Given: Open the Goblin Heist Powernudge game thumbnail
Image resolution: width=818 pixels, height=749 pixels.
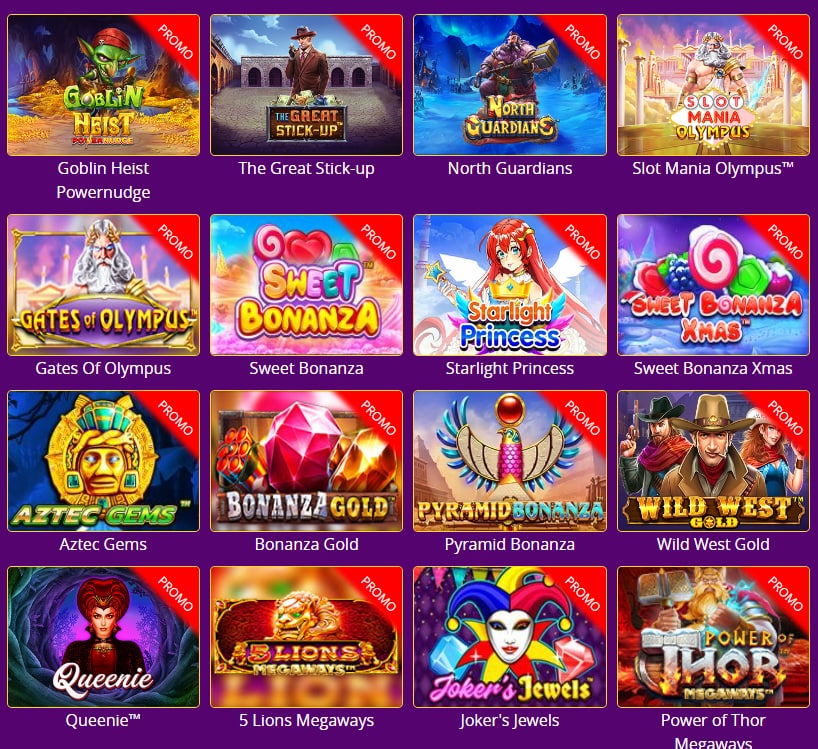Looking at the screenshot, I should coord(103,85).
